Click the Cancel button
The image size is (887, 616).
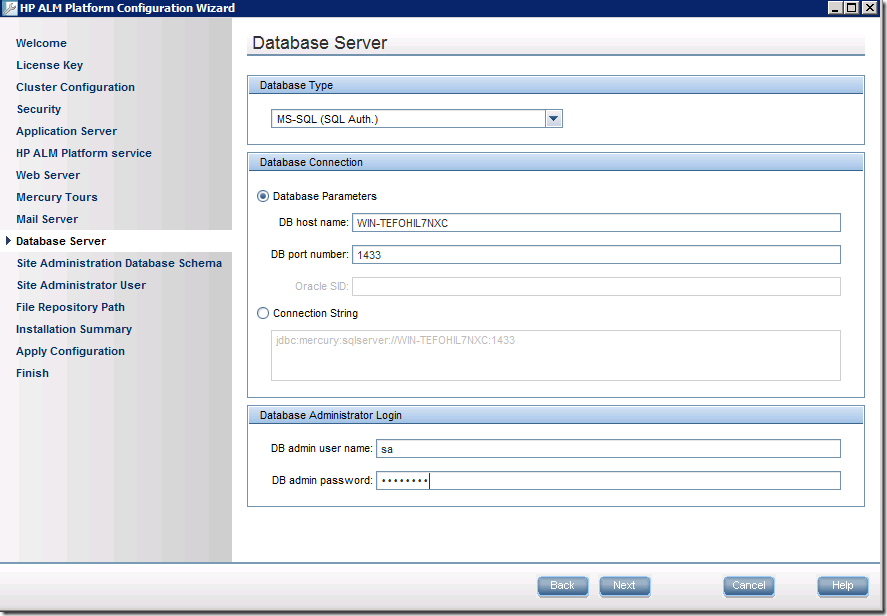749,586
